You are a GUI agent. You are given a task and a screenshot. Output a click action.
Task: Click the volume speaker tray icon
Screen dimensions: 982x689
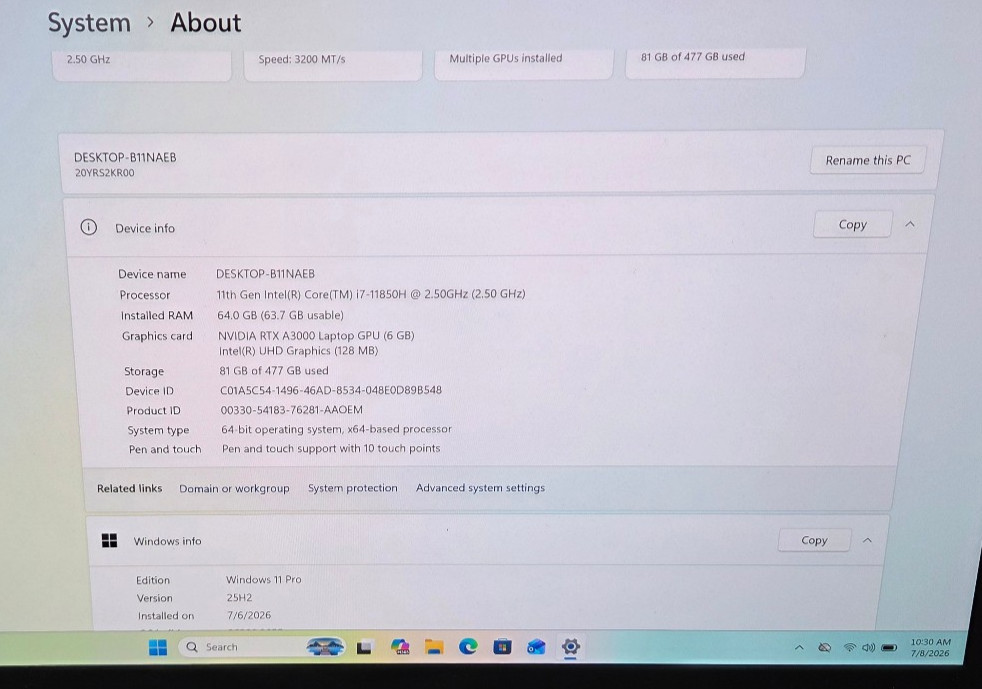pyautogui.click(x=868, y=648)
